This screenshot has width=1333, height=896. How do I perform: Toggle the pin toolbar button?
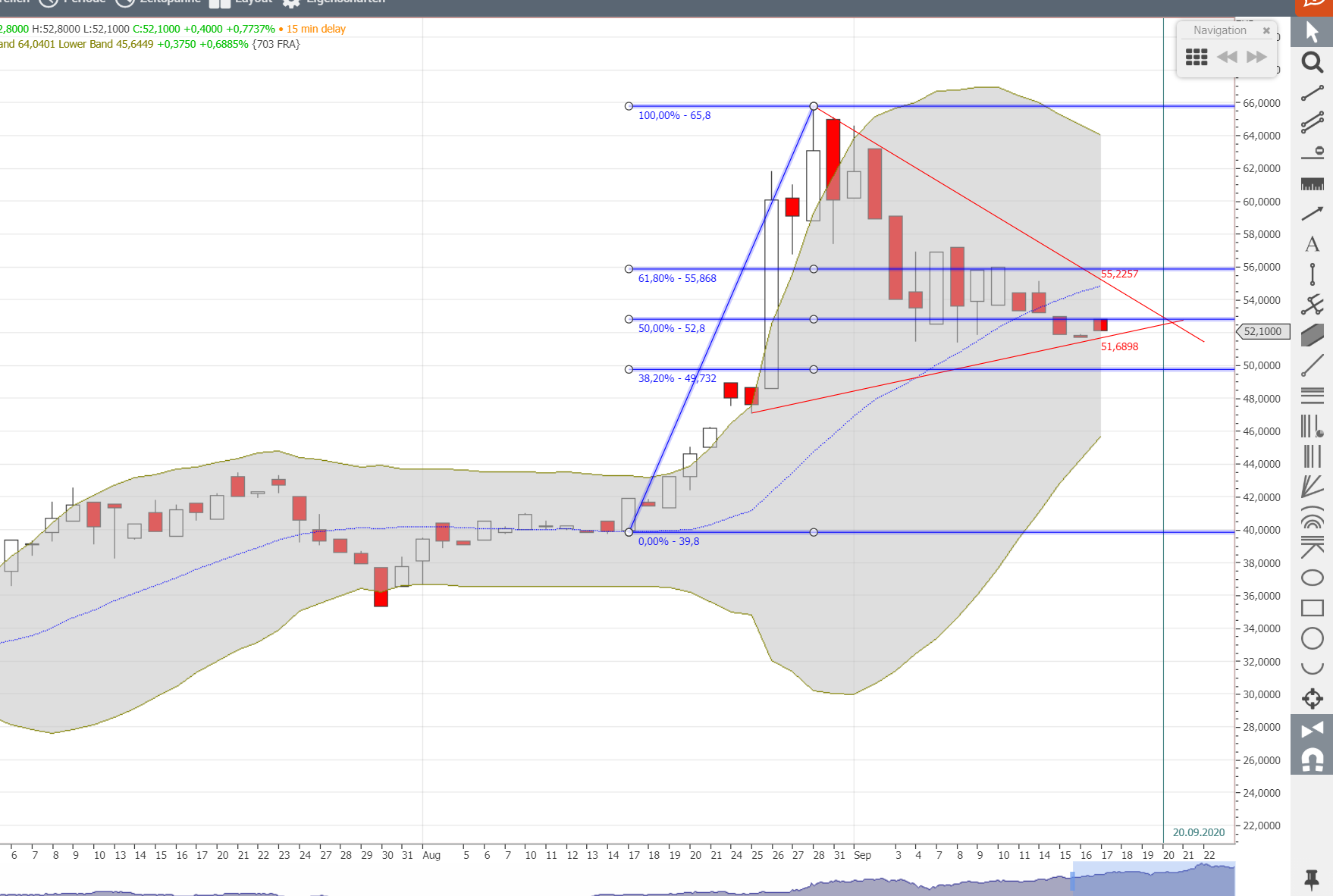tap(1312, 879)
